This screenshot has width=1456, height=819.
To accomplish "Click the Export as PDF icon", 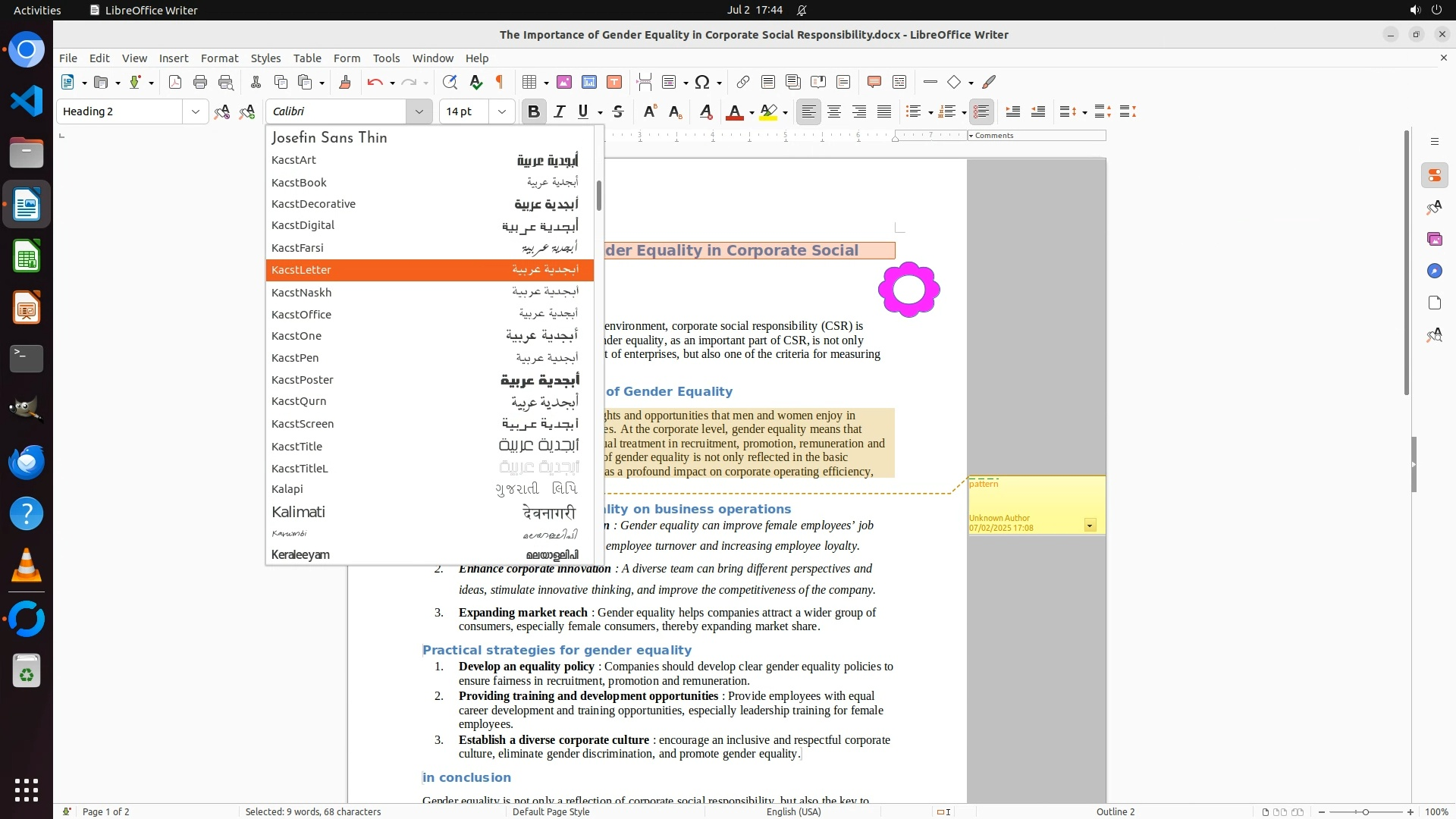I will pos(175,82).
